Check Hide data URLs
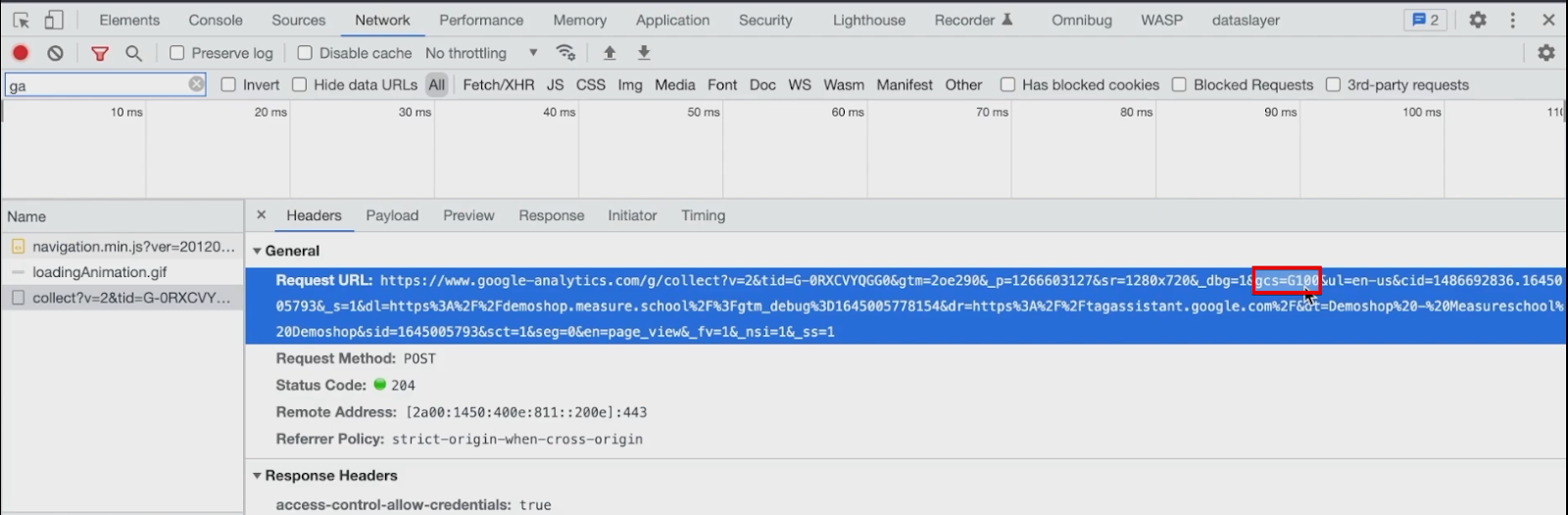 coord(300,84)
